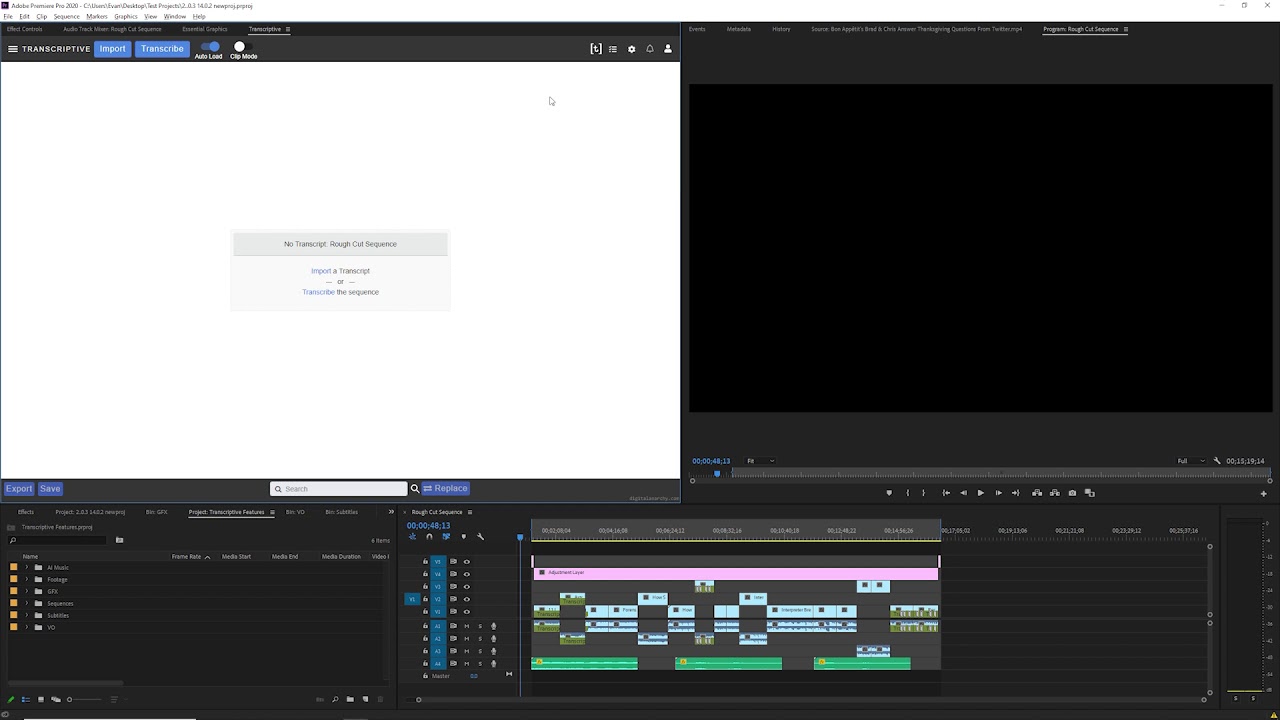Click the Extract button in Program monitor
Screen dimensions: 1280x720
(1054, 493)
